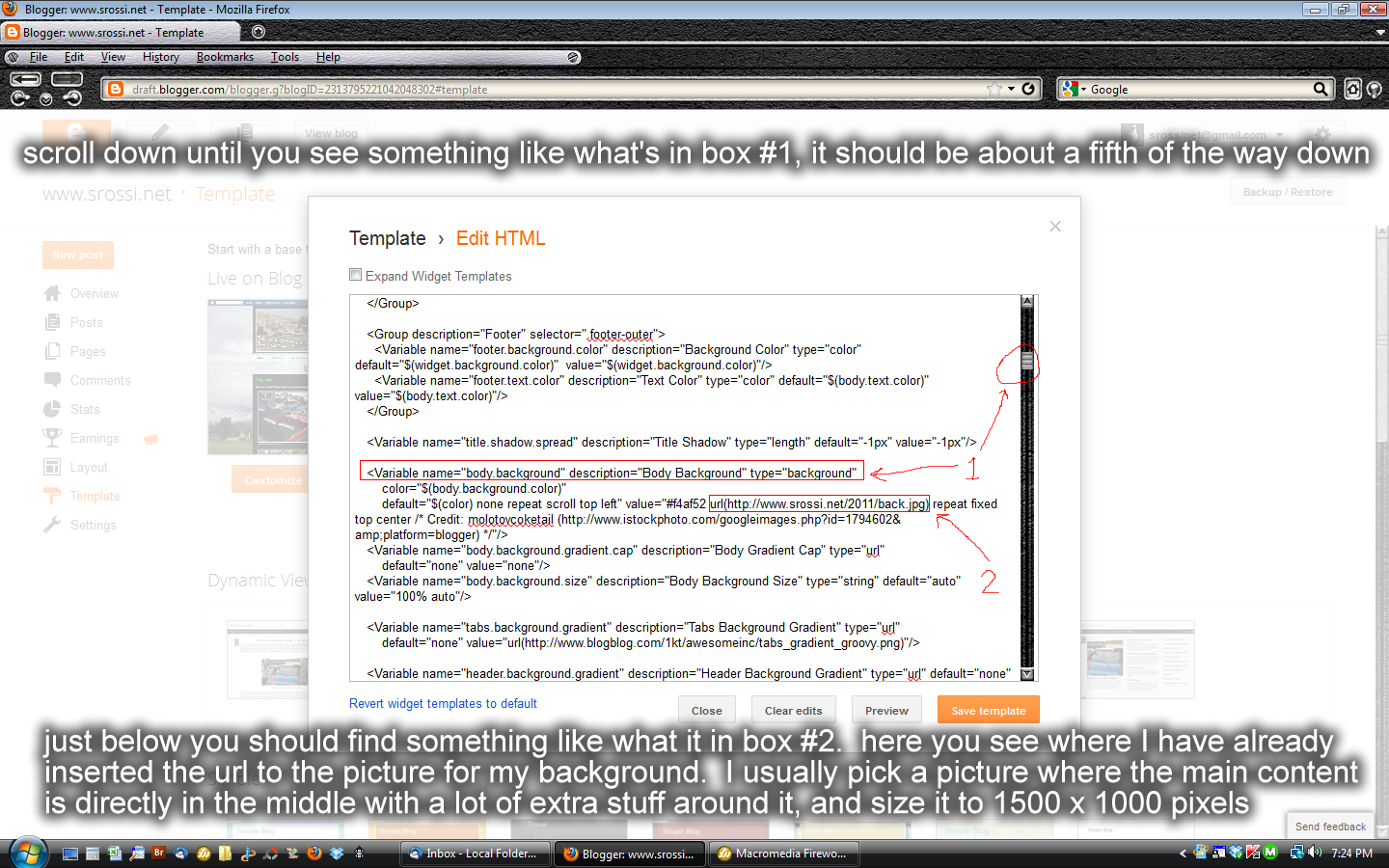Open the address bar history dropdown arrow

(x=1011, y=89)
